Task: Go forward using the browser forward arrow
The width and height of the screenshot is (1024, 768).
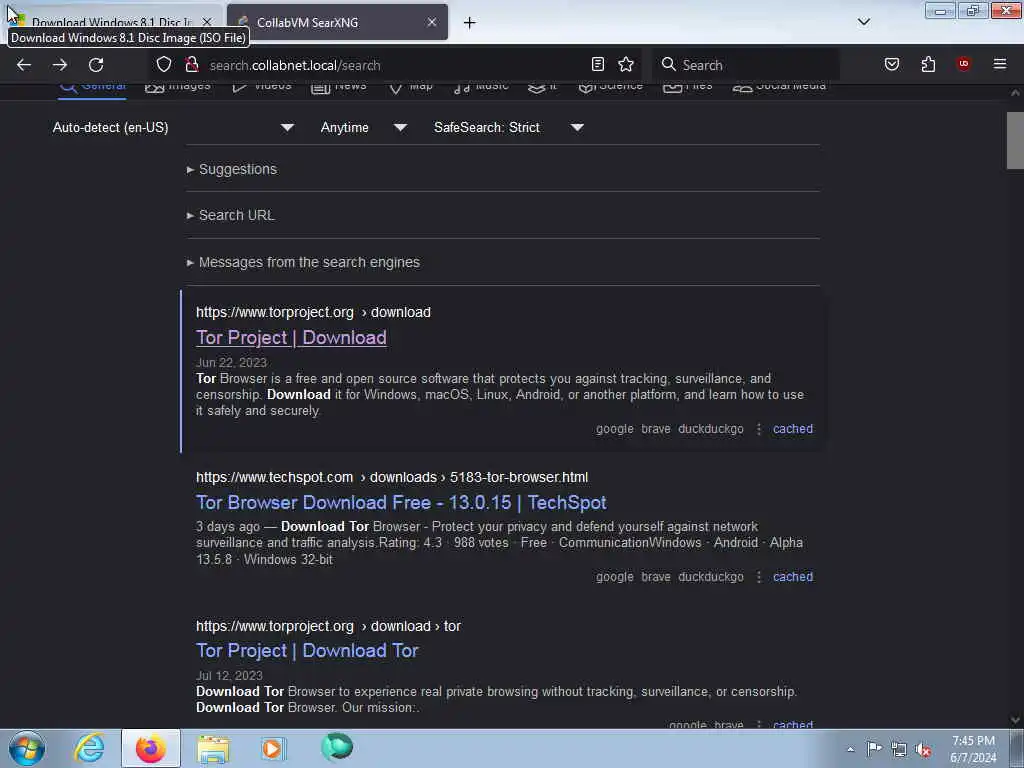Action: pyautogui.click(x=60, y=65)
